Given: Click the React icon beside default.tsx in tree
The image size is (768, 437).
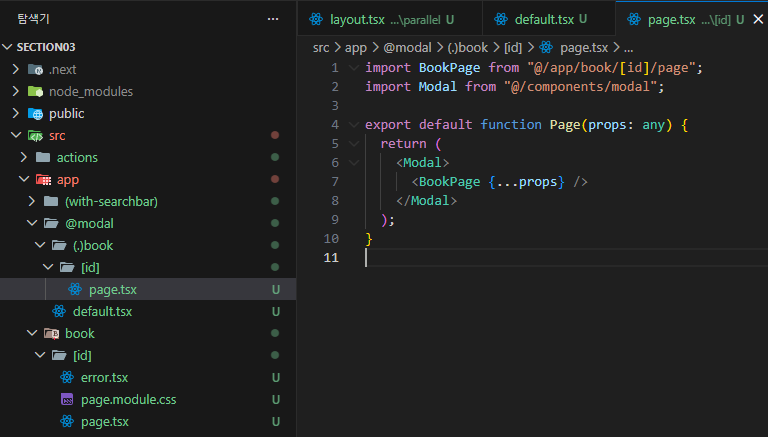Looking at the screenshot, I should click(59, 311).
